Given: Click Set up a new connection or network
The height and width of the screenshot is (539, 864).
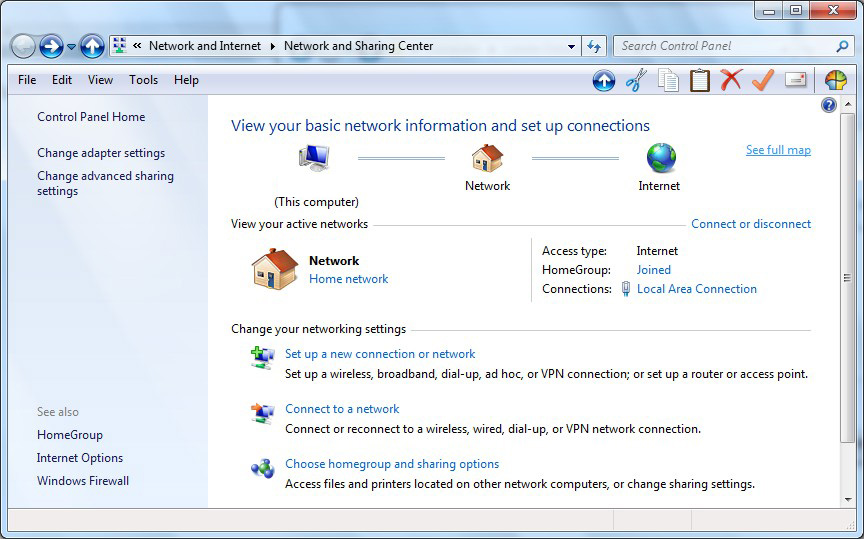Looking at the screenshot, I should [380, 354].
